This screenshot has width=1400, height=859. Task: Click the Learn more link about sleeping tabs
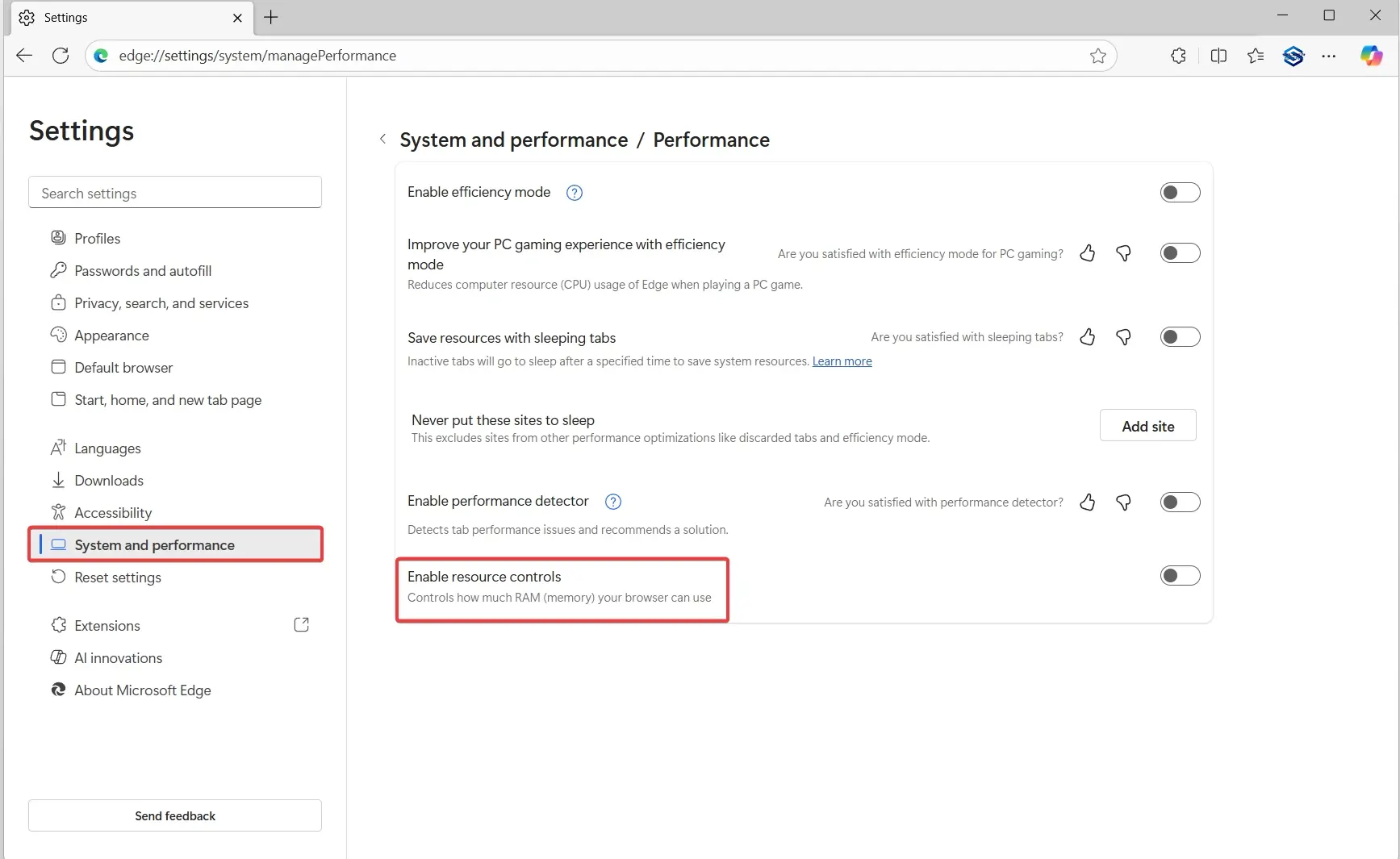[x=842, y=361]
